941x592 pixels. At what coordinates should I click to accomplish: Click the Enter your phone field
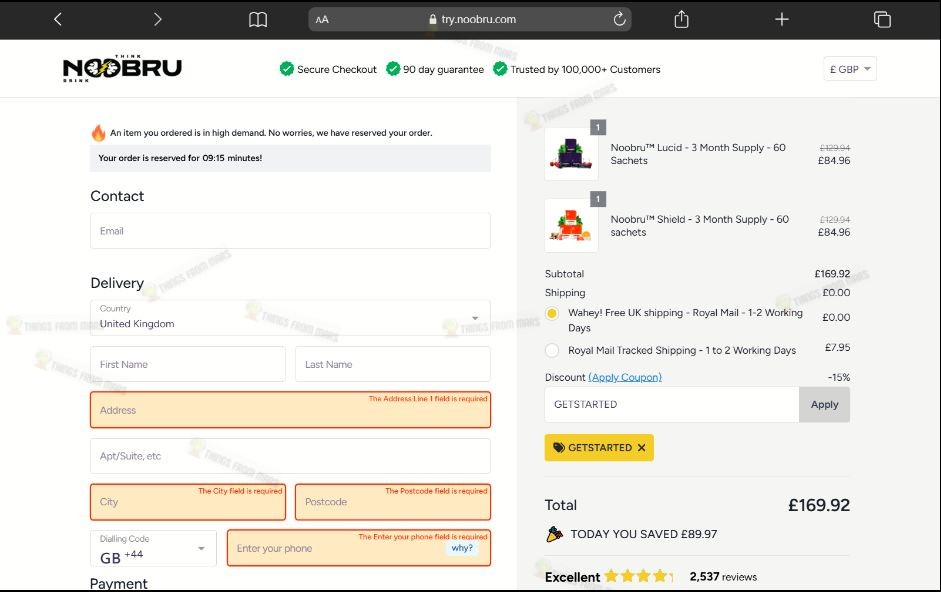(x=359, y=548)
